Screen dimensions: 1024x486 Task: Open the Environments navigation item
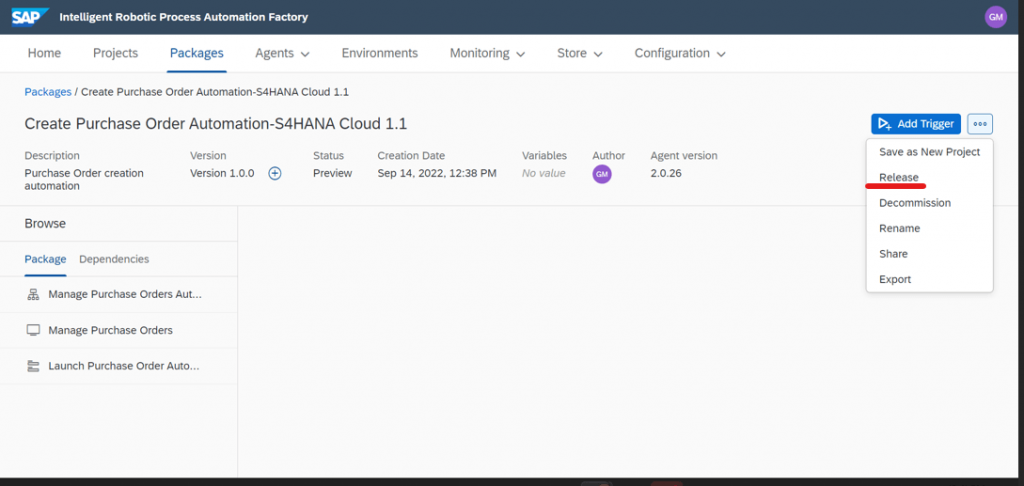[379, 54]
